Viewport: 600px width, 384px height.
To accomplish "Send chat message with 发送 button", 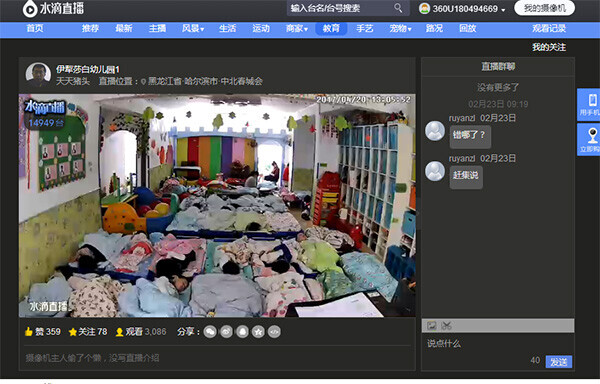I will [x=559, y=361].
